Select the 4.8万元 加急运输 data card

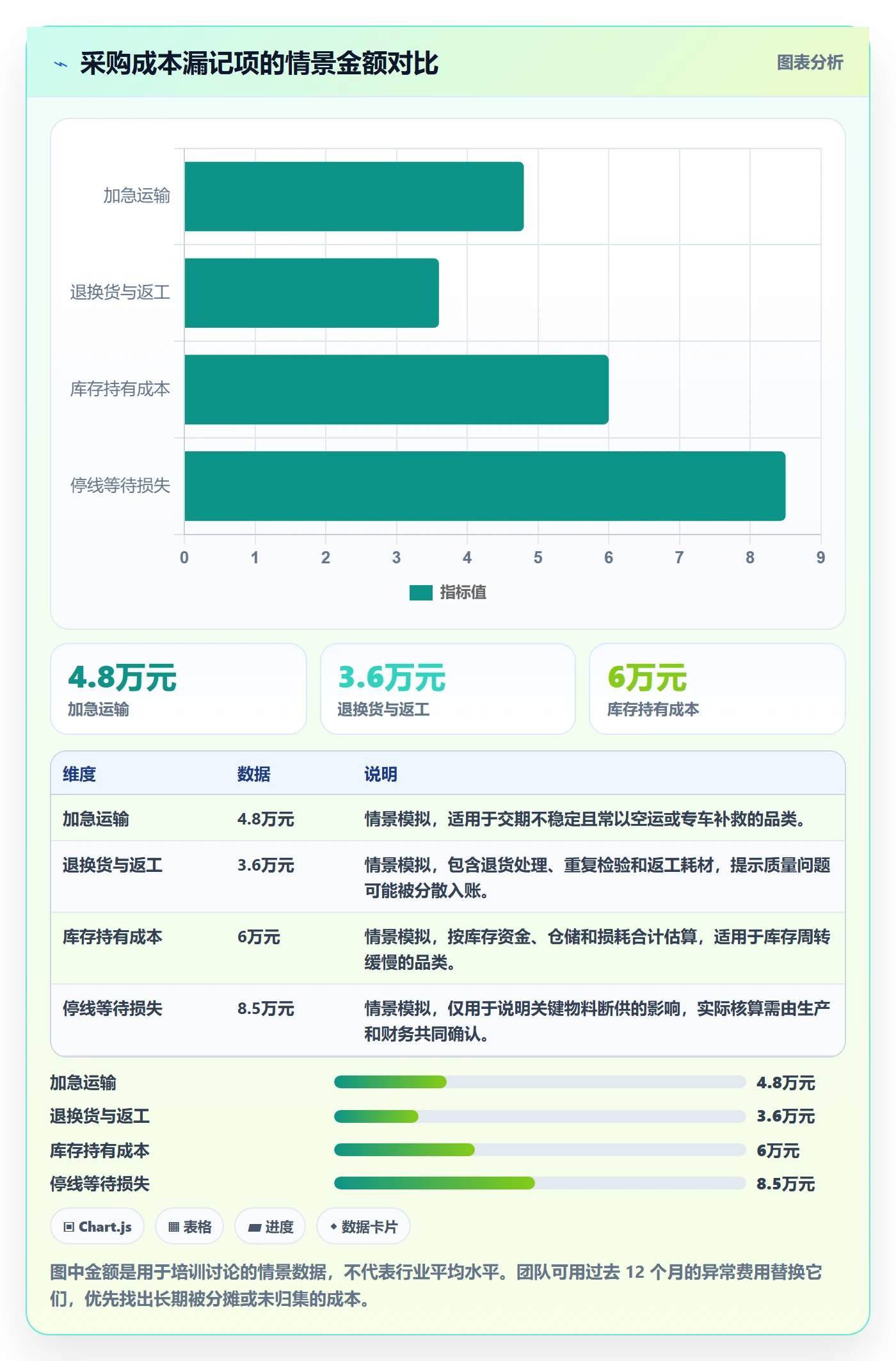(x=179, y=689)
